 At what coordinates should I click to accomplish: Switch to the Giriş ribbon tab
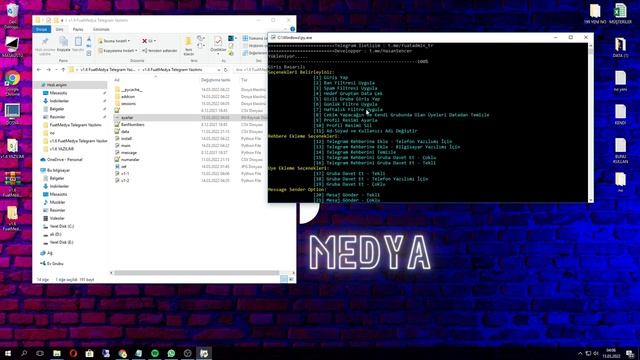pos(60,29)
